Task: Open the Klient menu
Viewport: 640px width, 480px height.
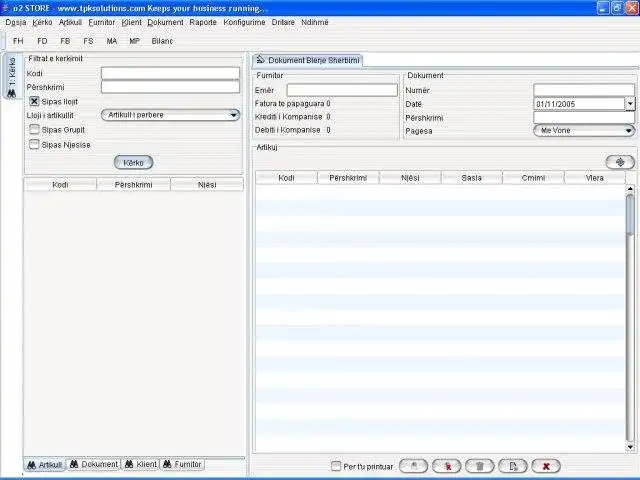Action: (x=131, y=22)
